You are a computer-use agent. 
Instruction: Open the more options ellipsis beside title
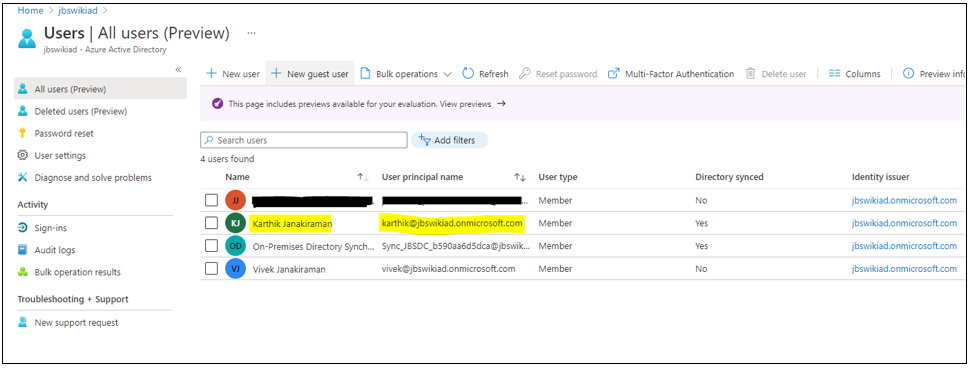tap(251, 33)
